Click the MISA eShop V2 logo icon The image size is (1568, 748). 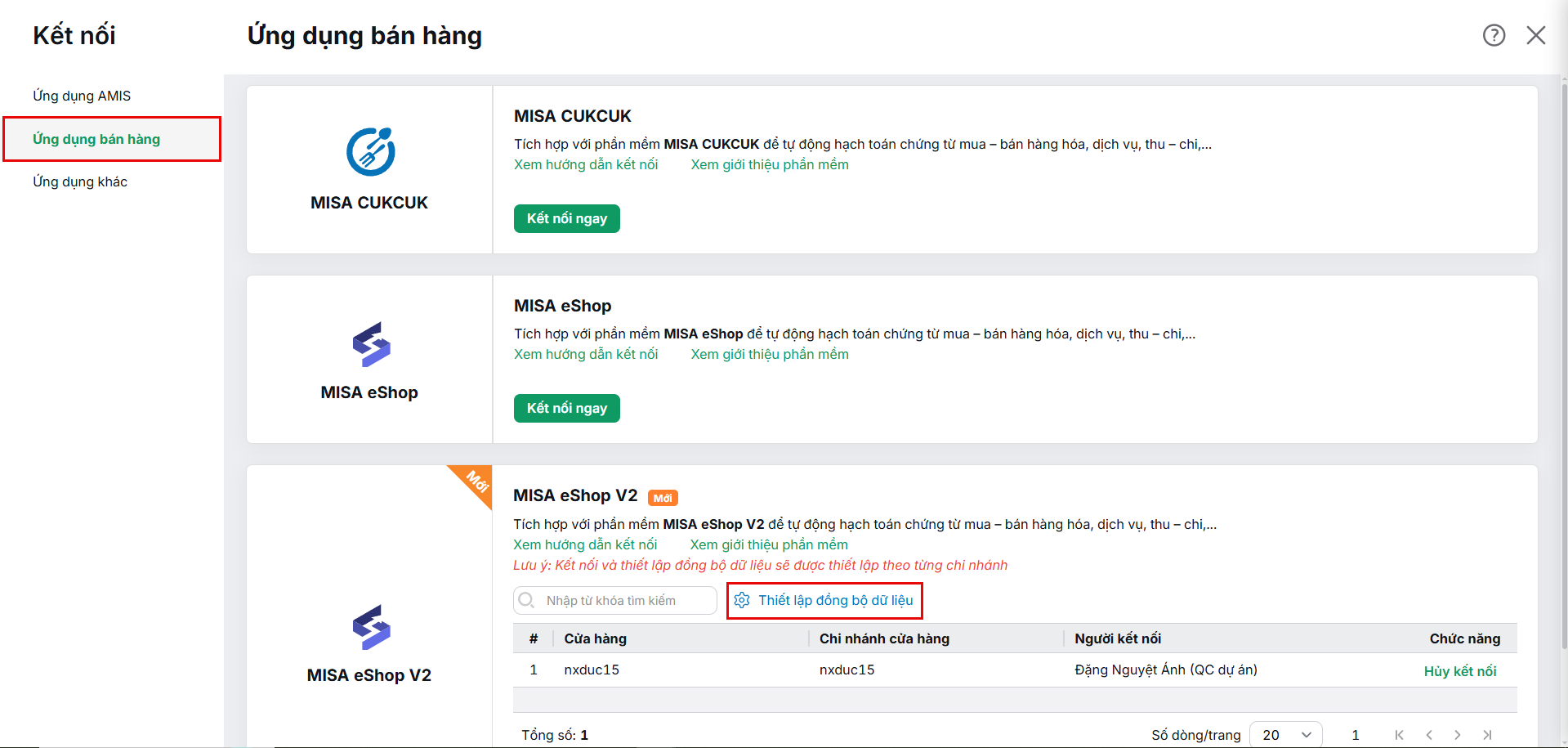(x=371, y=627)
